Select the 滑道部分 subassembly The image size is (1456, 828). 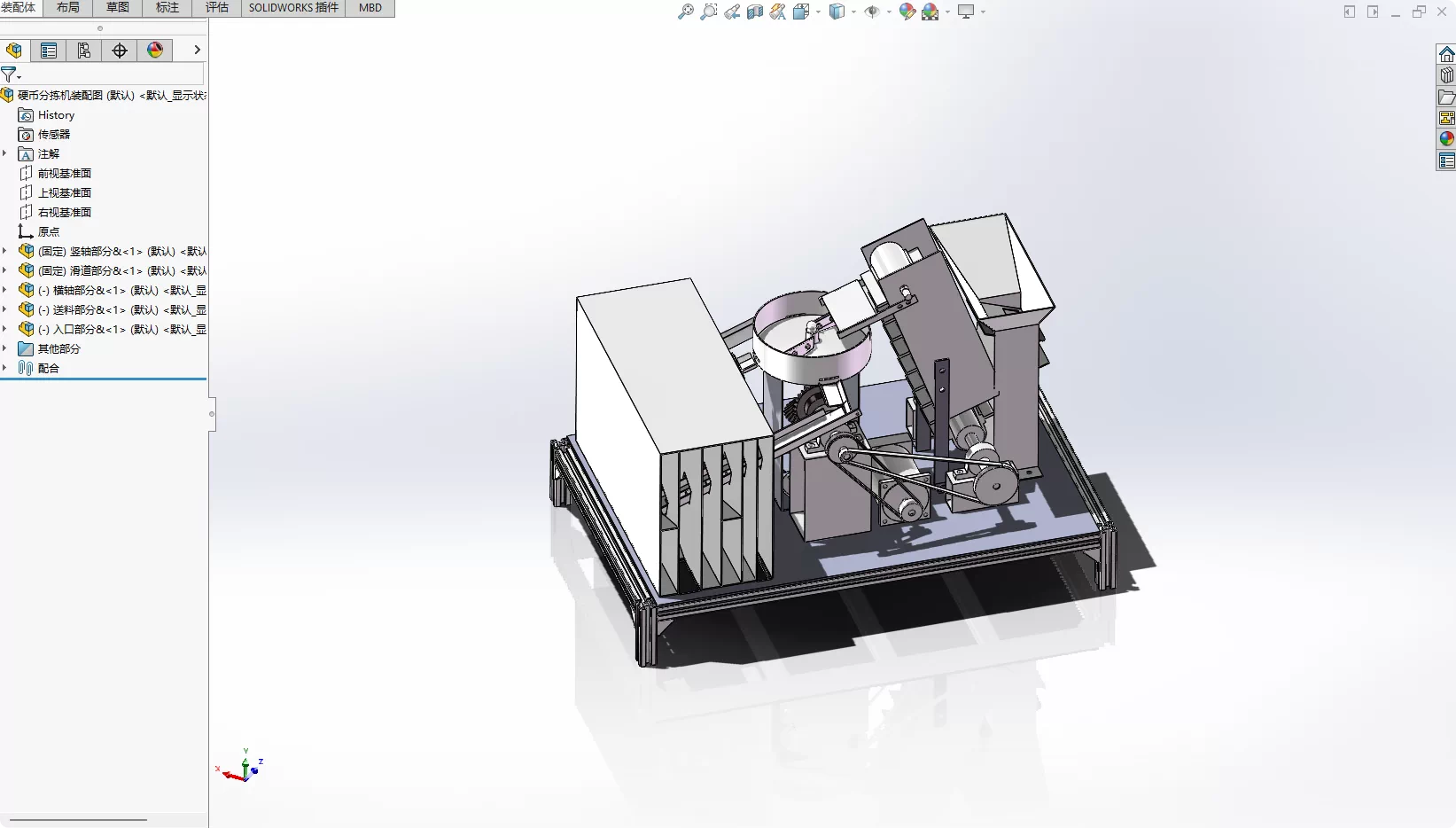113,271
